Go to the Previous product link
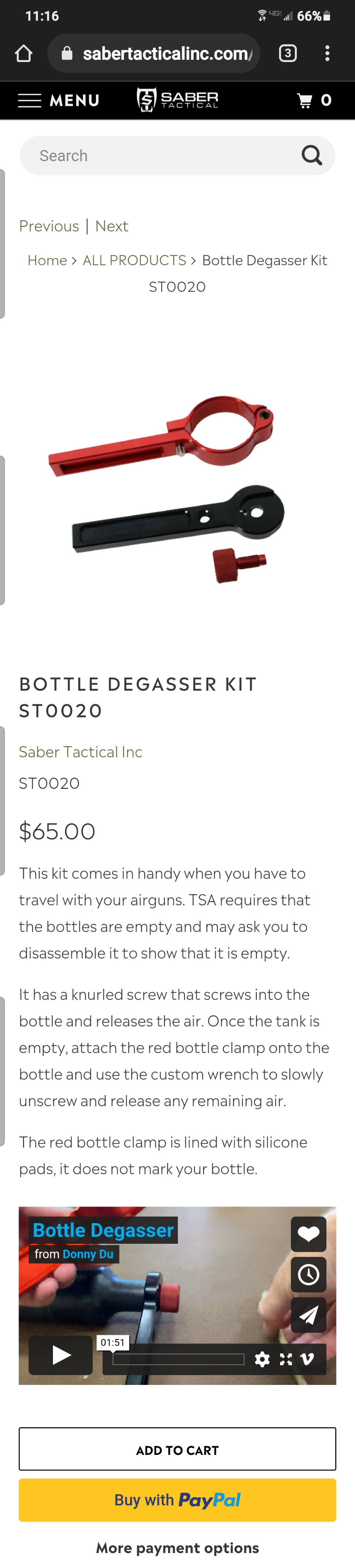This screenshot has height=1568, width=355. [x=49, y=227]
